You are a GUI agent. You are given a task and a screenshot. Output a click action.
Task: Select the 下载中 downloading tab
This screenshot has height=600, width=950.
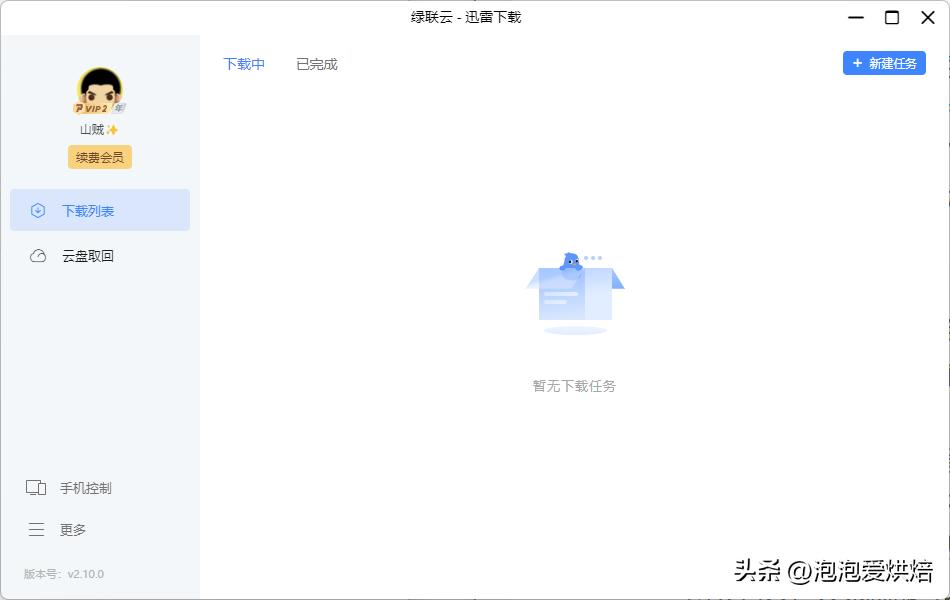coord(244,63)
